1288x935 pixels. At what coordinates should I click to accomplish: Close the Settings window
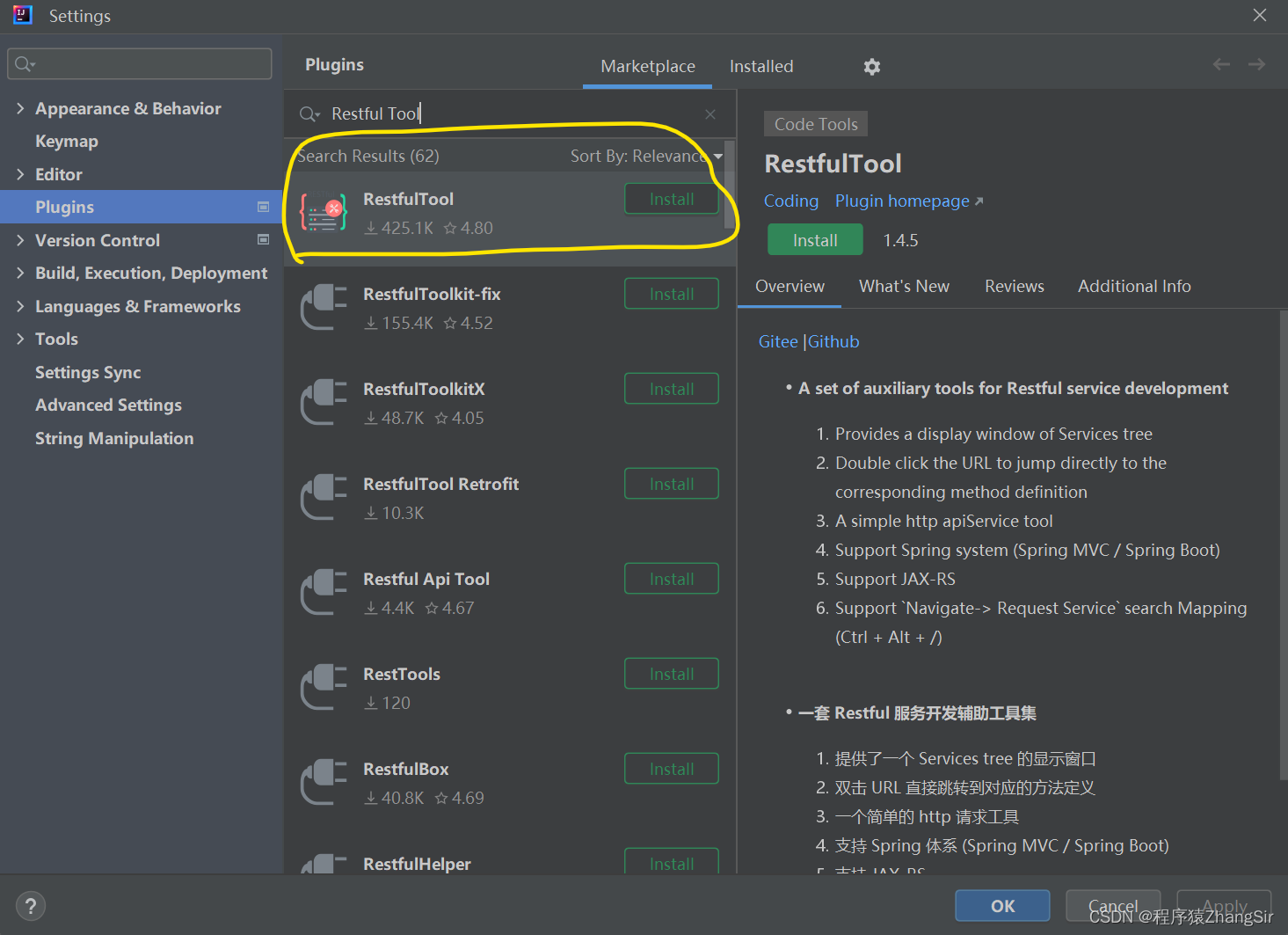(1260, 15)
